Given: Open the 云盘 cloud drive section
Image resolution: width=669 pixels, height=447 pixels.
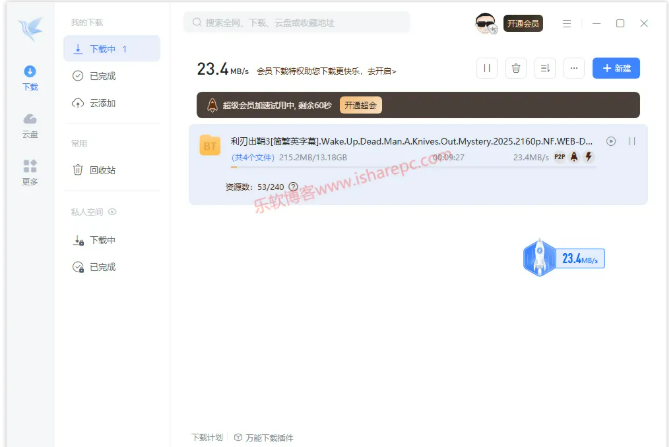Looking at the screenshot, I should tap(29, 125).
